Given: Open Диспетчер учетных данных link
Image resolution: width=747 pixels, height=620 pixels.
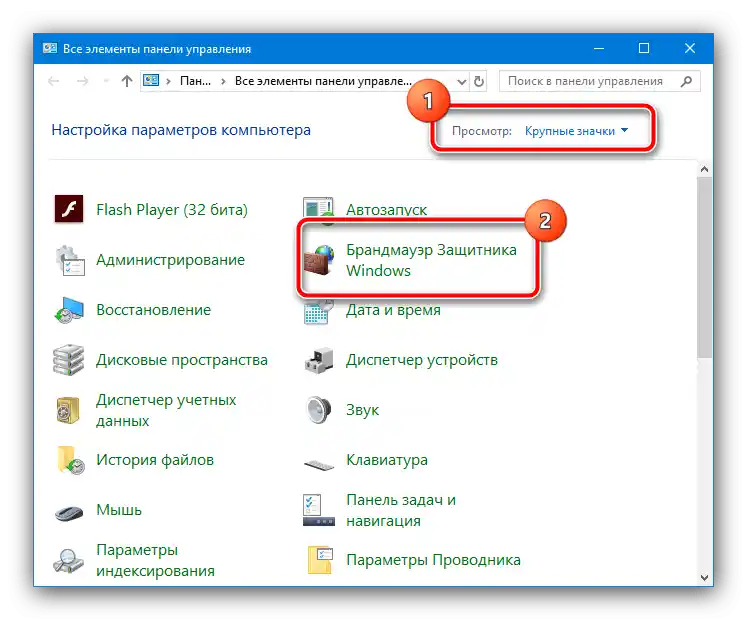Looking at the screenshot, I should point(166,410).
